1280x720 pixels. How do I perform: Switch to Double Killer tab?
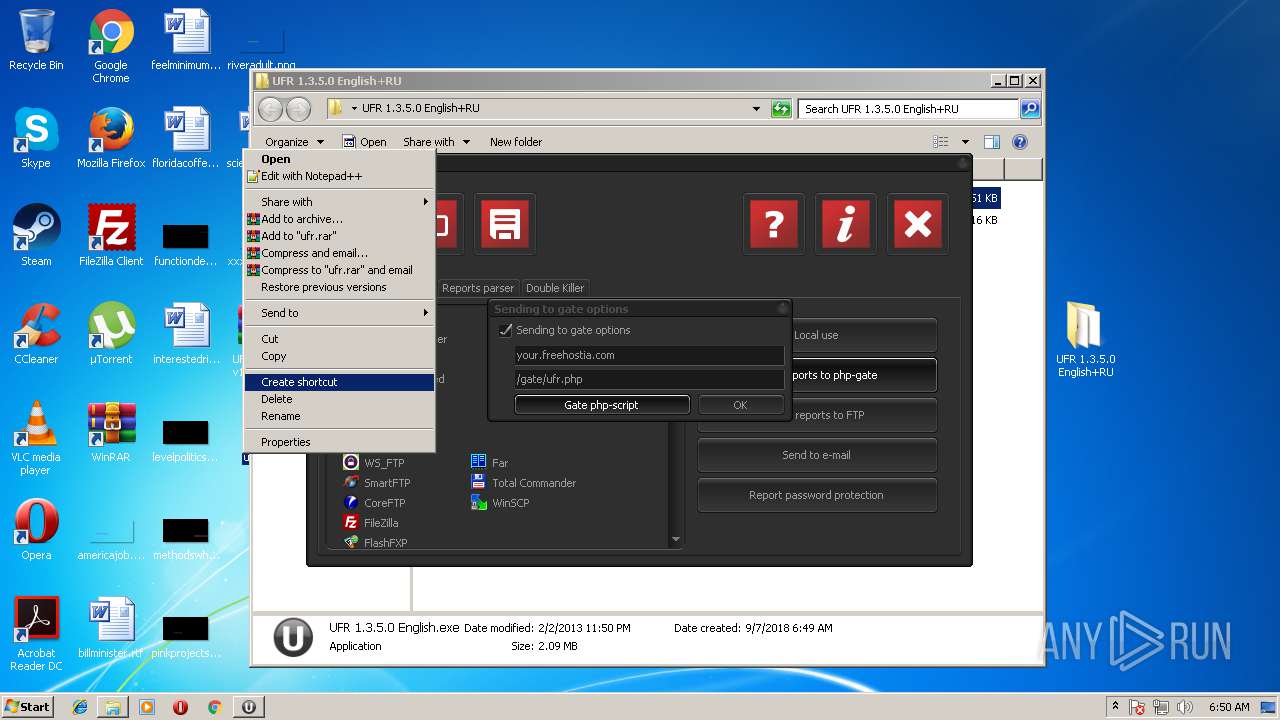tap(555, 288)
